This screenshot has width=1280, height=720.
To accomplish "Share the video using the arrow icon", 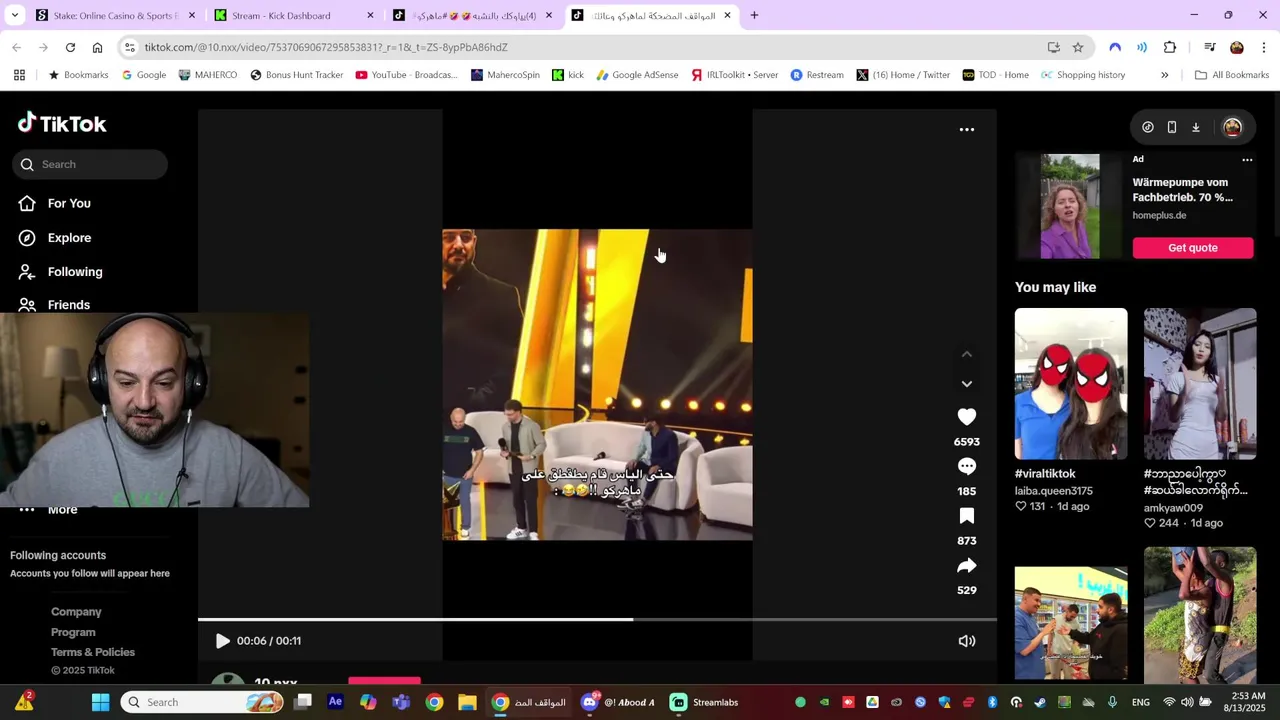I will (x=966, y=566).
